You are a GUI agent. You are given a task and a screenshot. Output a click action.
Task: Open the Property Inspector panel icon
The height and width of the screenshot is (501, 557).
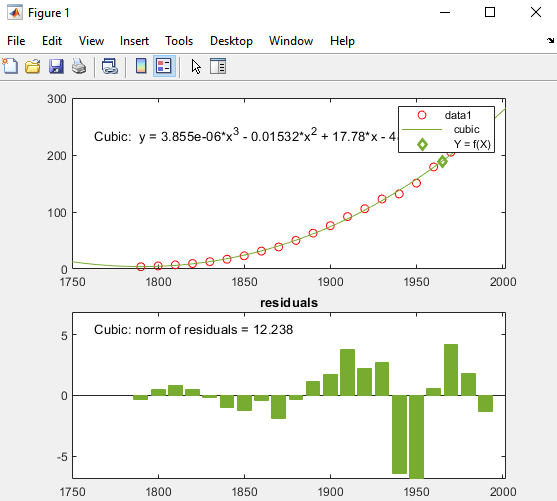218,66
